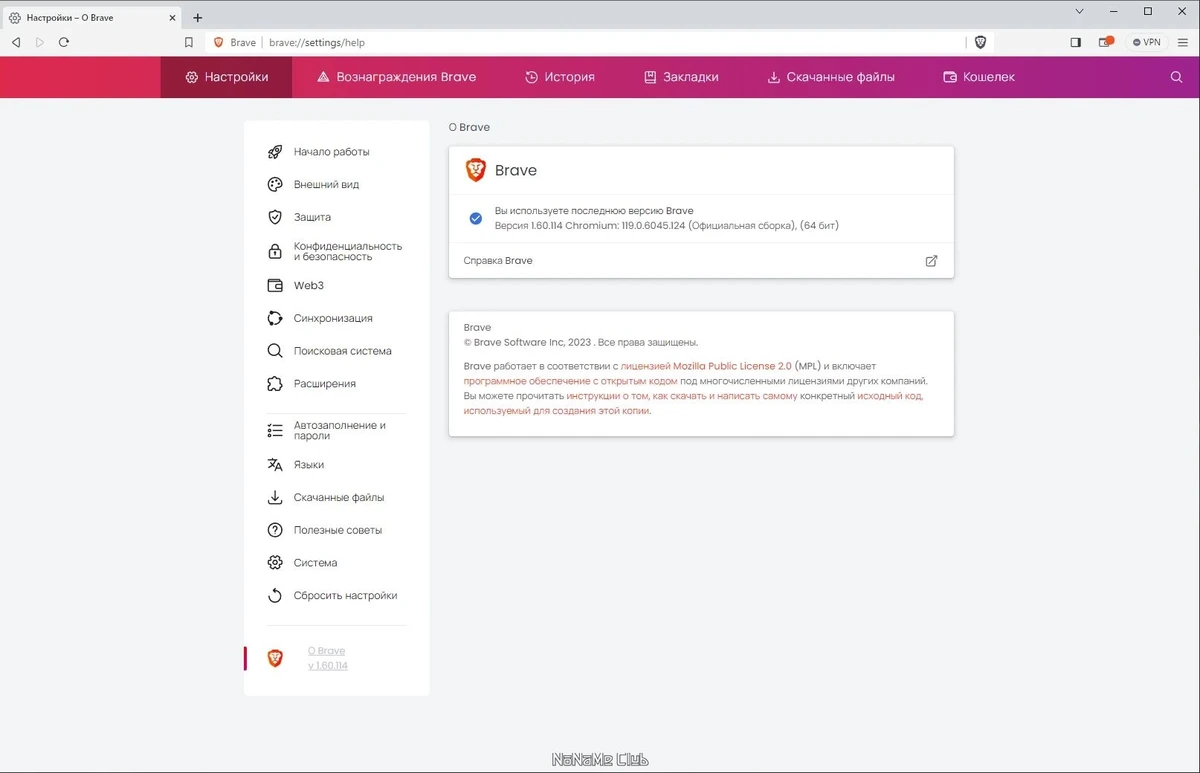The width and height of the screenshot is (1200, 773).
Task: Click Brave logo in About card header
Action: [476, 170]
